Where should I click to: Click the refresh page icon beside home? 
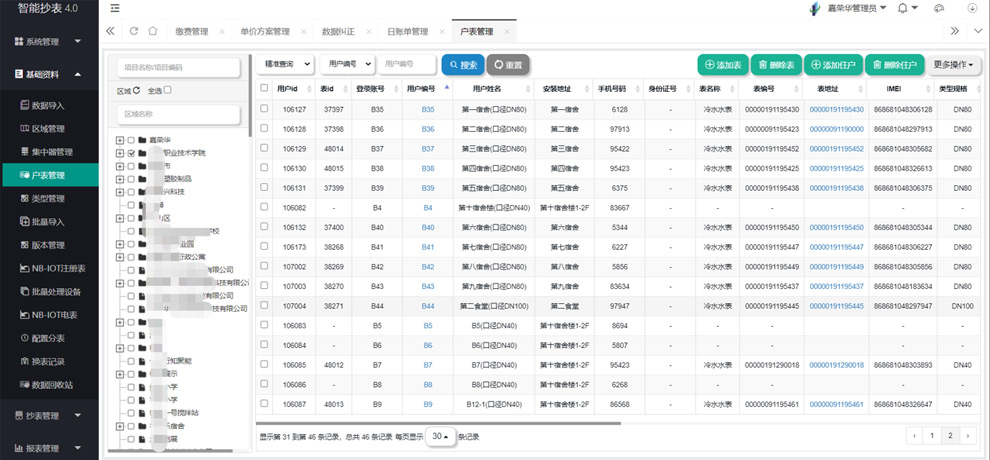point(132,31)
